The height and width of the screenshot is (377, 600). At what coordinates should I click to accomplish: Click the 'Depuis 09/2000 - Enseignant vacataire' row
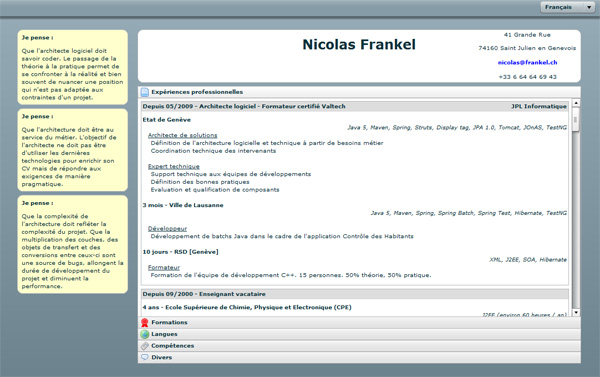[x=354, y=294]
